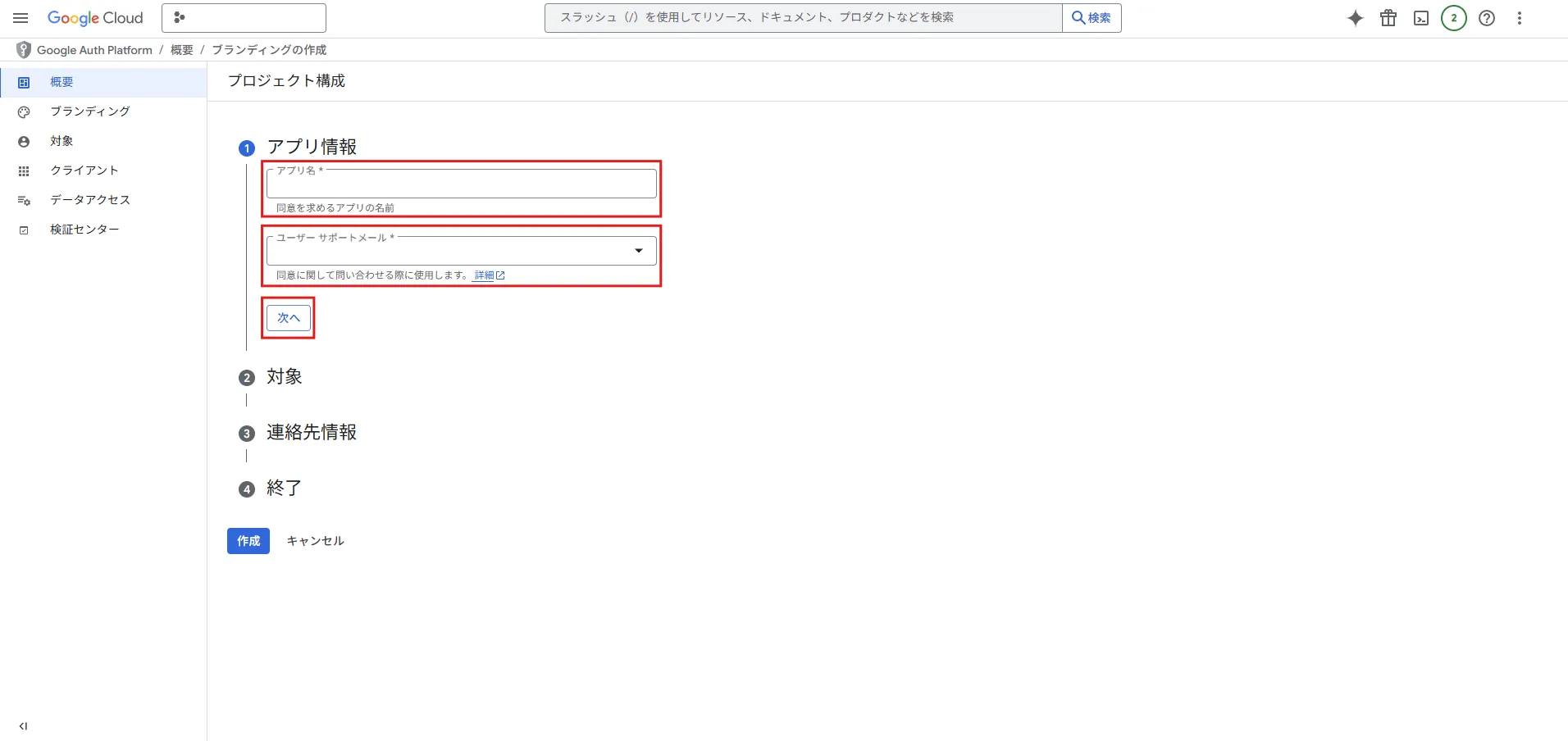Click the Google Auth Platform shield icon

[x=24, y=50]
